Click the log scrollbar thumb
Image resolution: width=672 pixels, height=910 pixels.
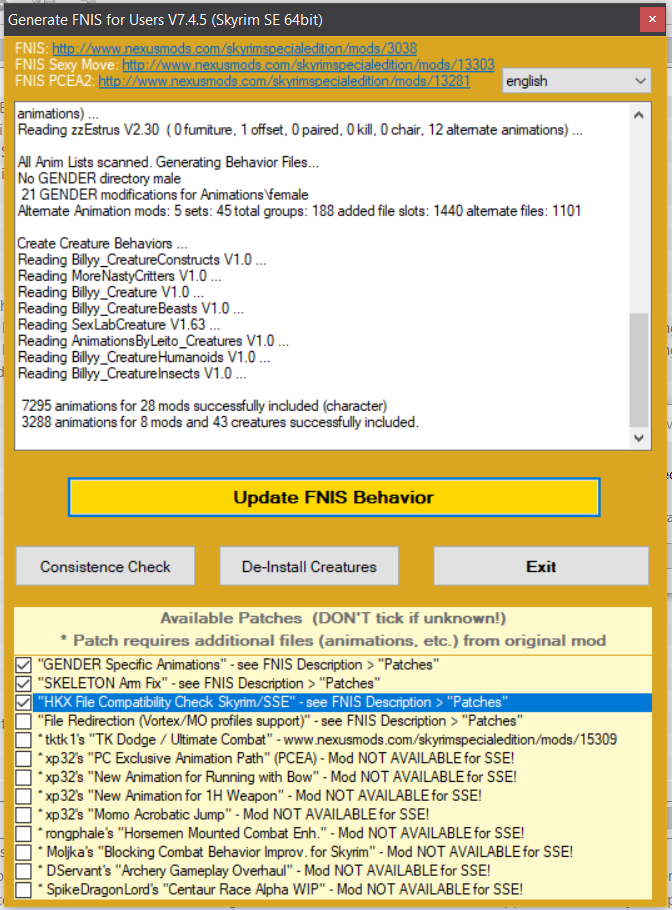click(639, 370)
